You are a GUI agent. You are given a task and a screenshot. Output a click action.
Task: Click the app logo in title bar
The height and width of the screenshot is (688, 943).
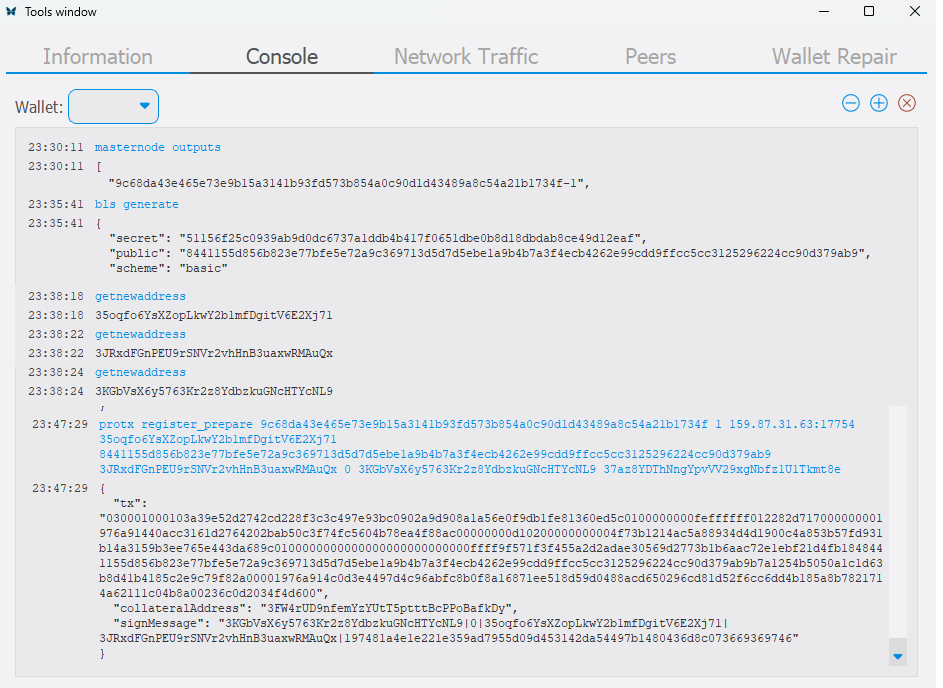point(11,12)
